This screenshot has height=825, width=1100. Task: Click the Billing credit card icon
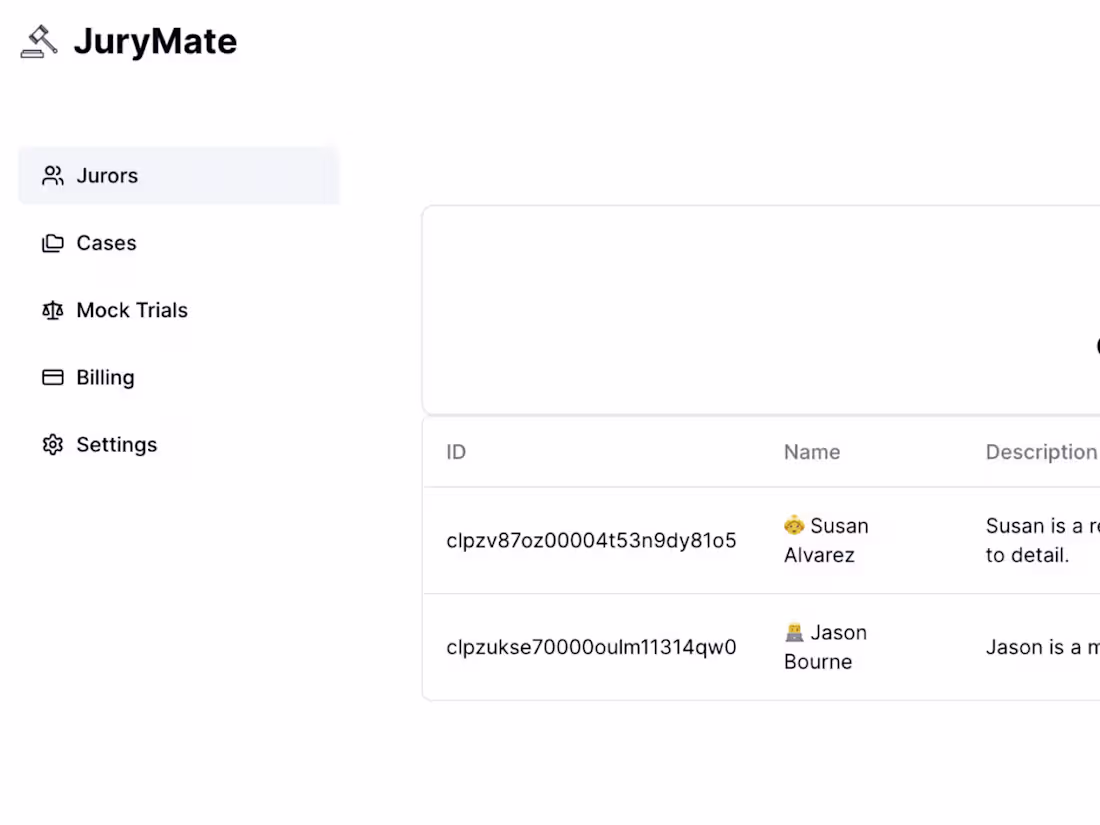pyautogui.click(x=53, y=377)
